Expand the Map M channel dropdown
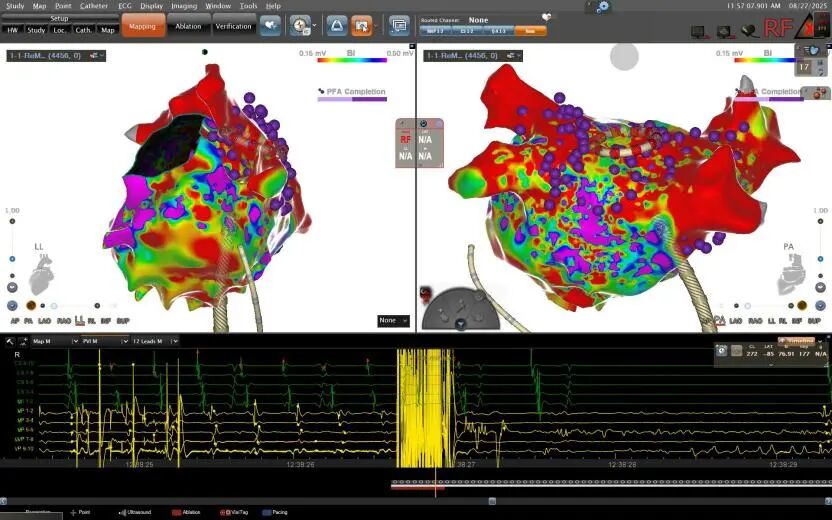Viewport: 832px width, 520px height. click(x=75, y=341)
